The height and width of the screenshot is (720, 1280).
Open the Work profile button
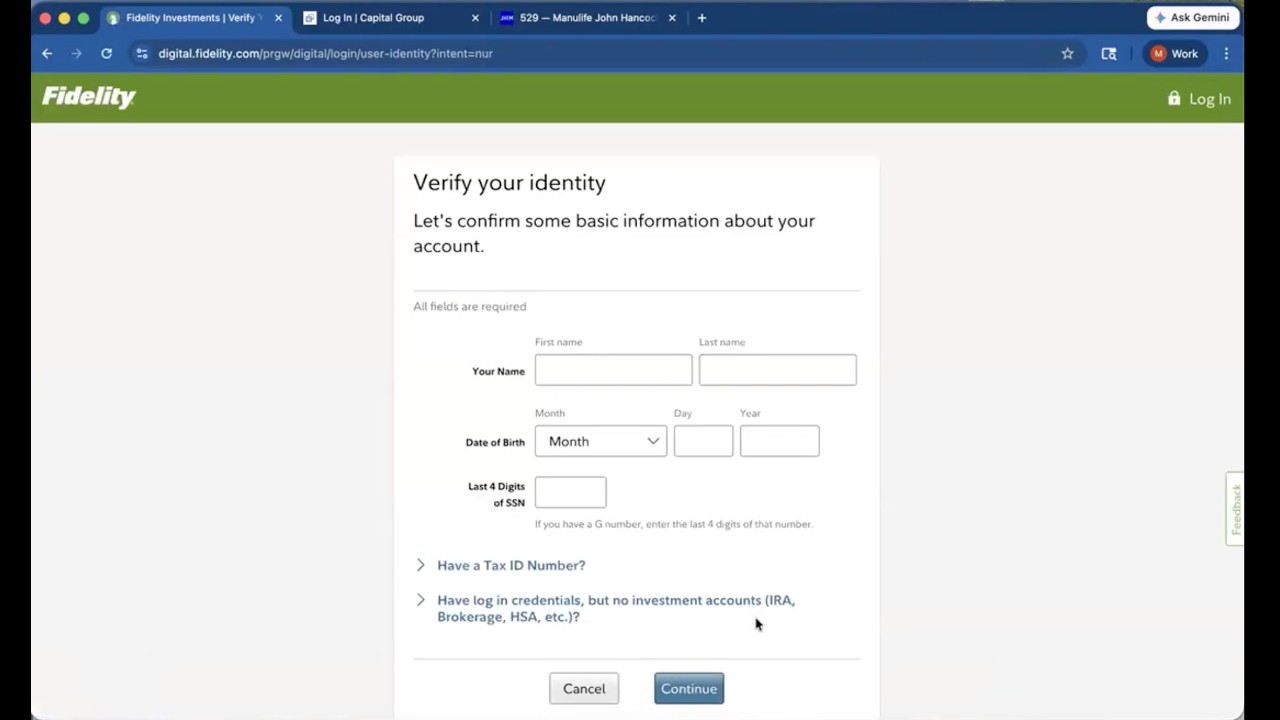1175,53
